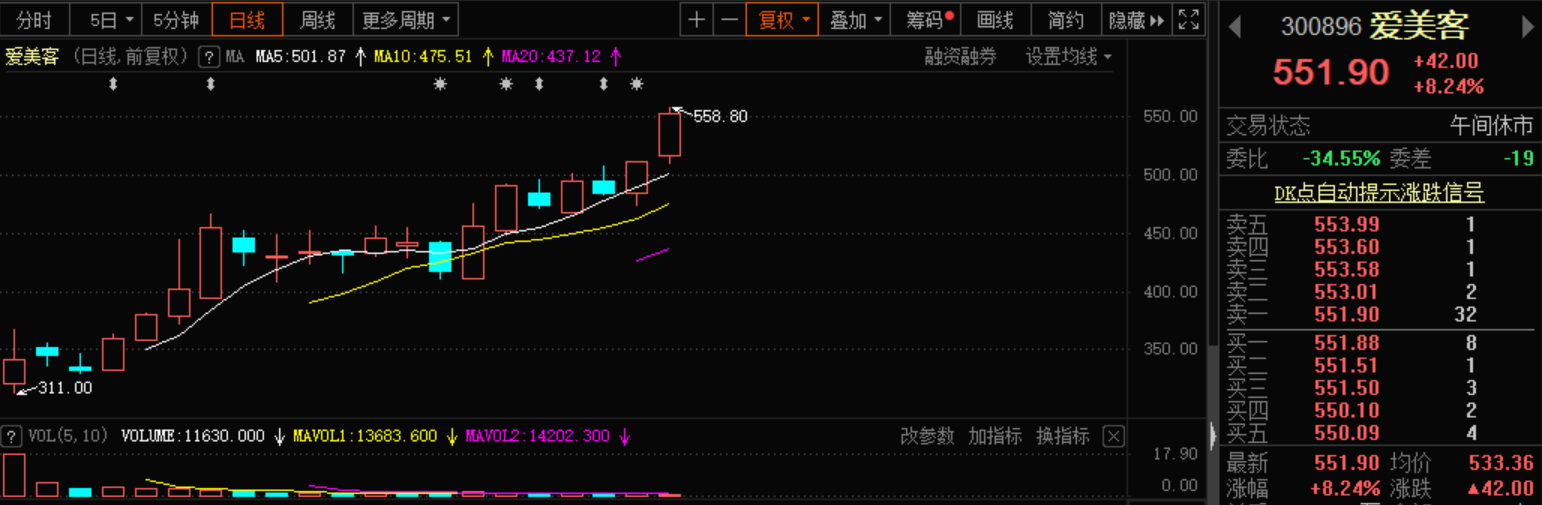
Task: Go to next stock with right arrow
Action: tap(1527, 27)
